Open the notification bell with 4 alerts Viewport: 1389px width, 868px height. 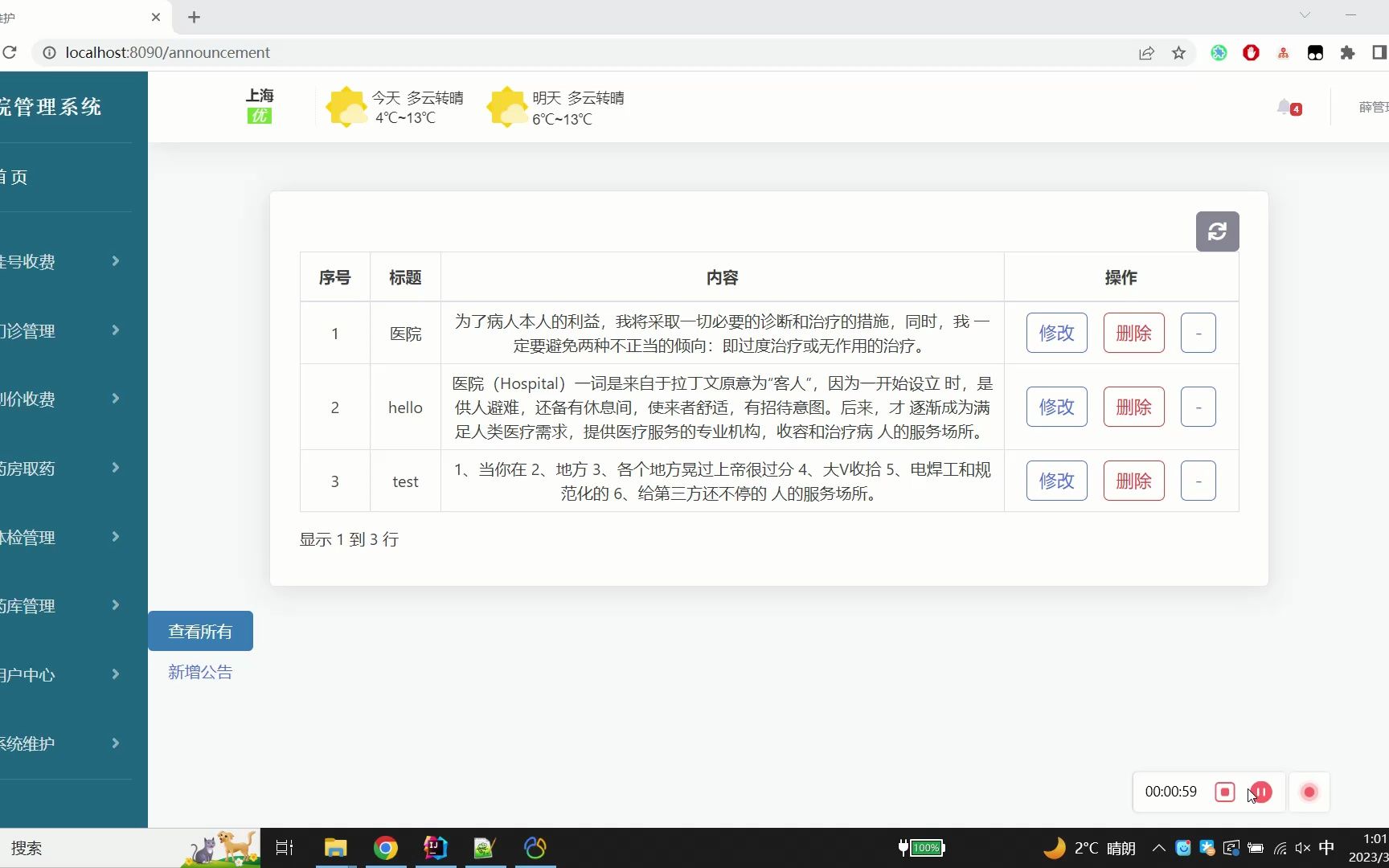click(x=1286, y=107)
